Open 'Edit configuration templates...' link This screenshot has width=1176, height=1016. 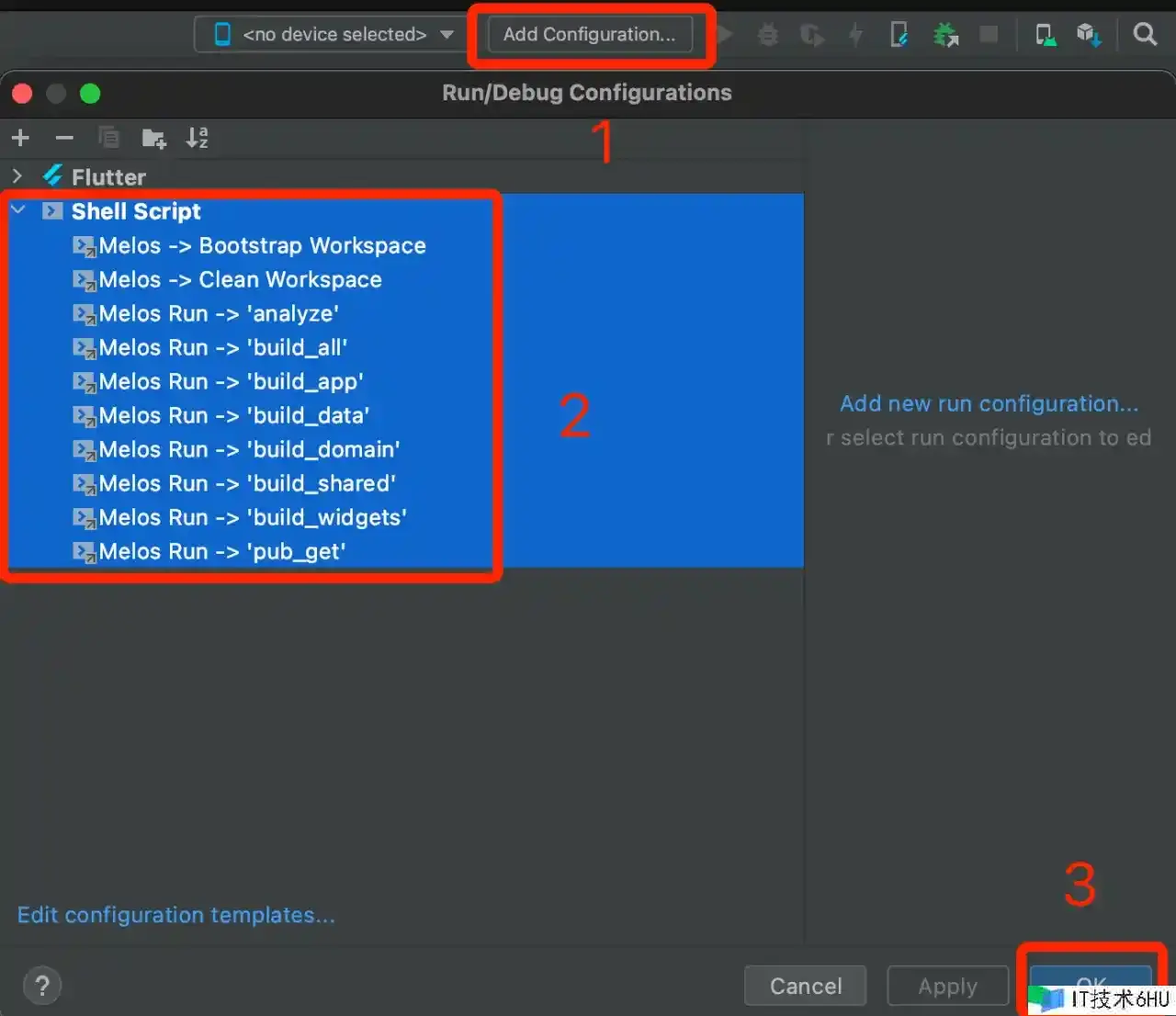(176, 915)
